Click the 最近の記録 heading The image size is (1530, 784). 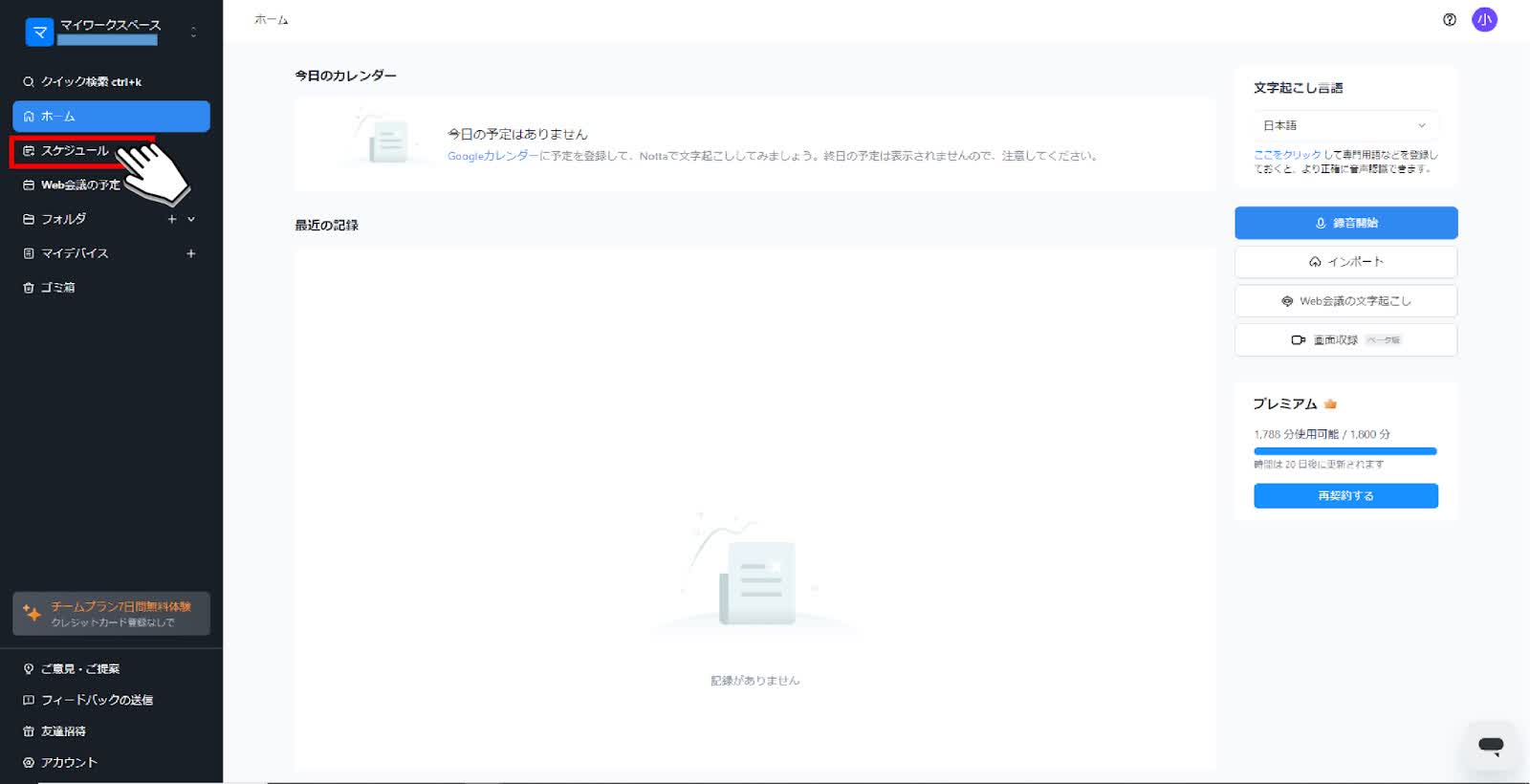coord(326,226)
